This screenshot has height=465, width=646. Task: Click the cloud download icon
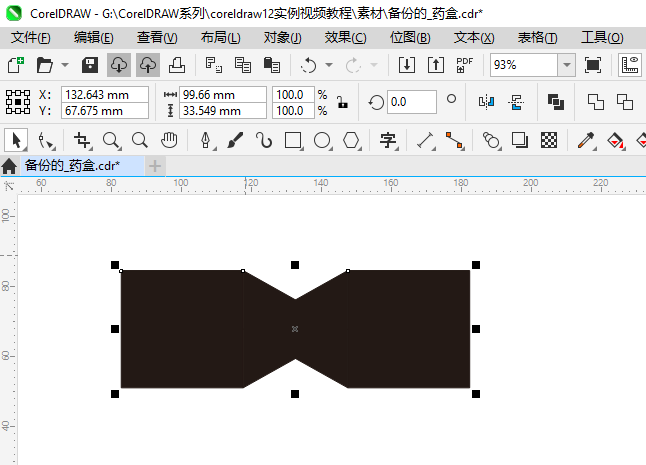pos(119,65)
